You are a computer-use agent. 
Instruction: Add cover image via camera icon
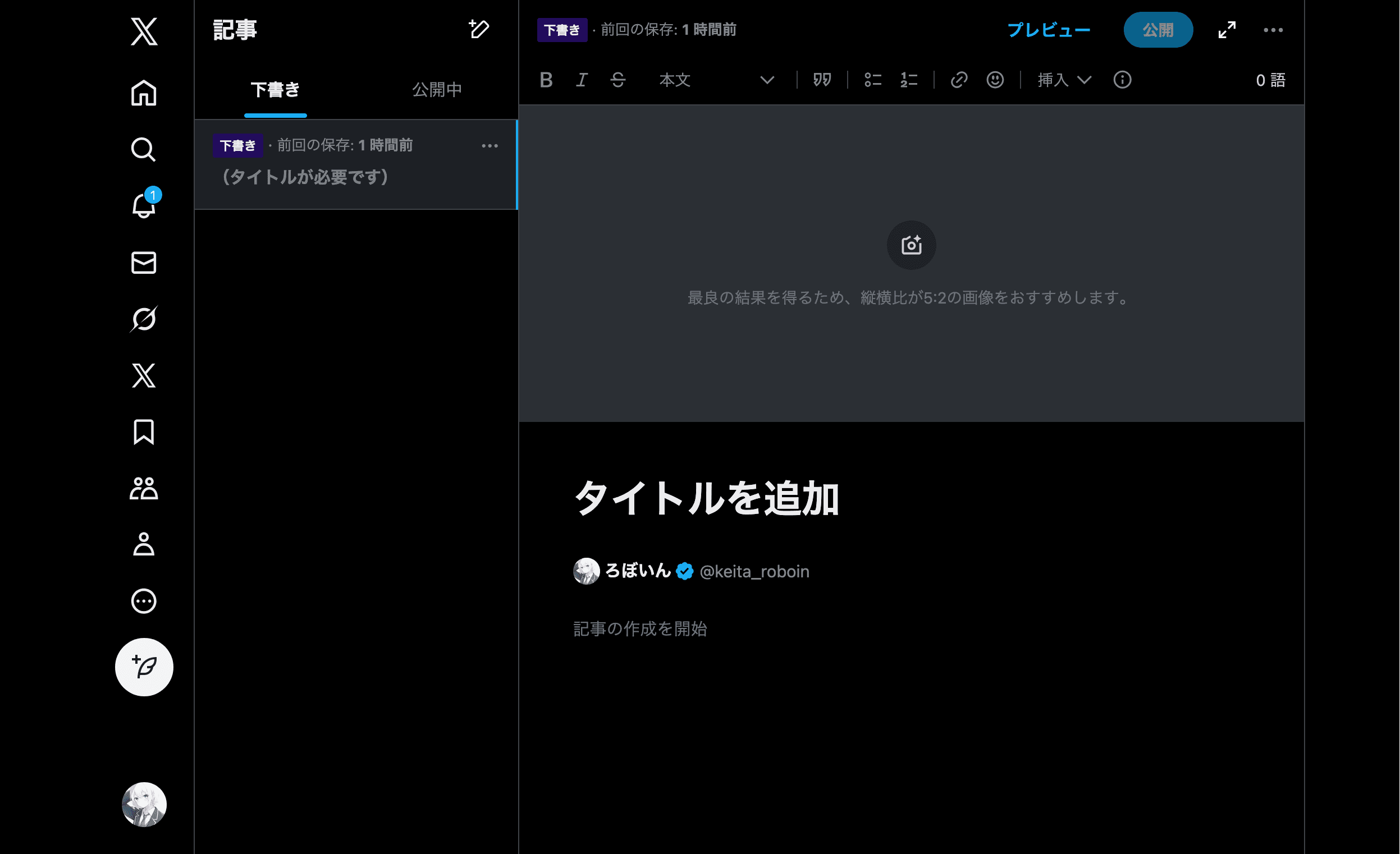(x=912, y=245)
